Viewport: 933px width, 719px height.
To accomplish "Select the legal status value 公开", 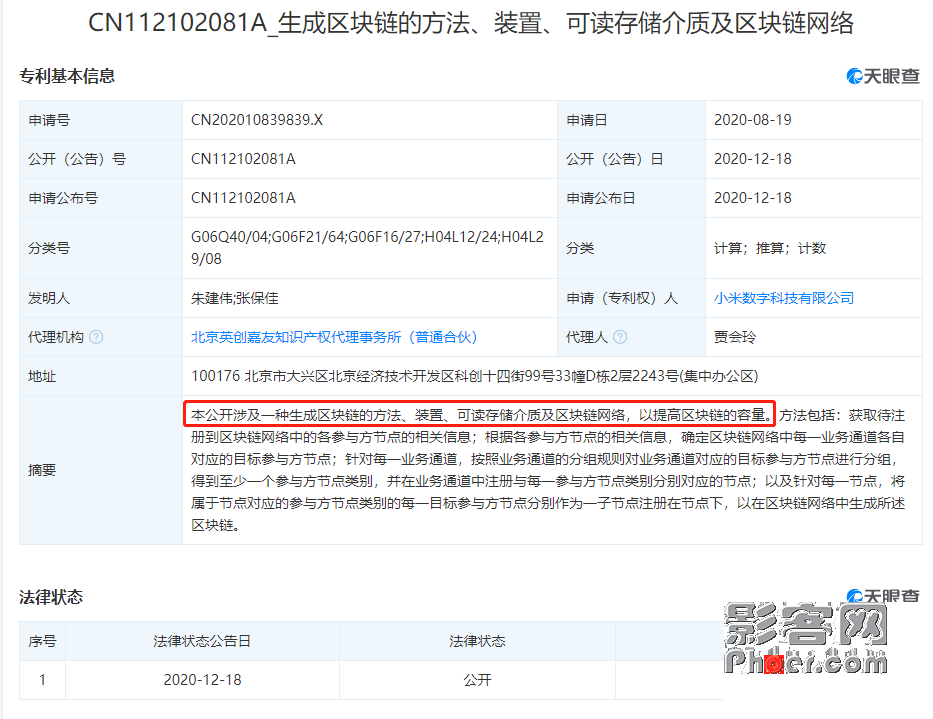I will point(477,680).
